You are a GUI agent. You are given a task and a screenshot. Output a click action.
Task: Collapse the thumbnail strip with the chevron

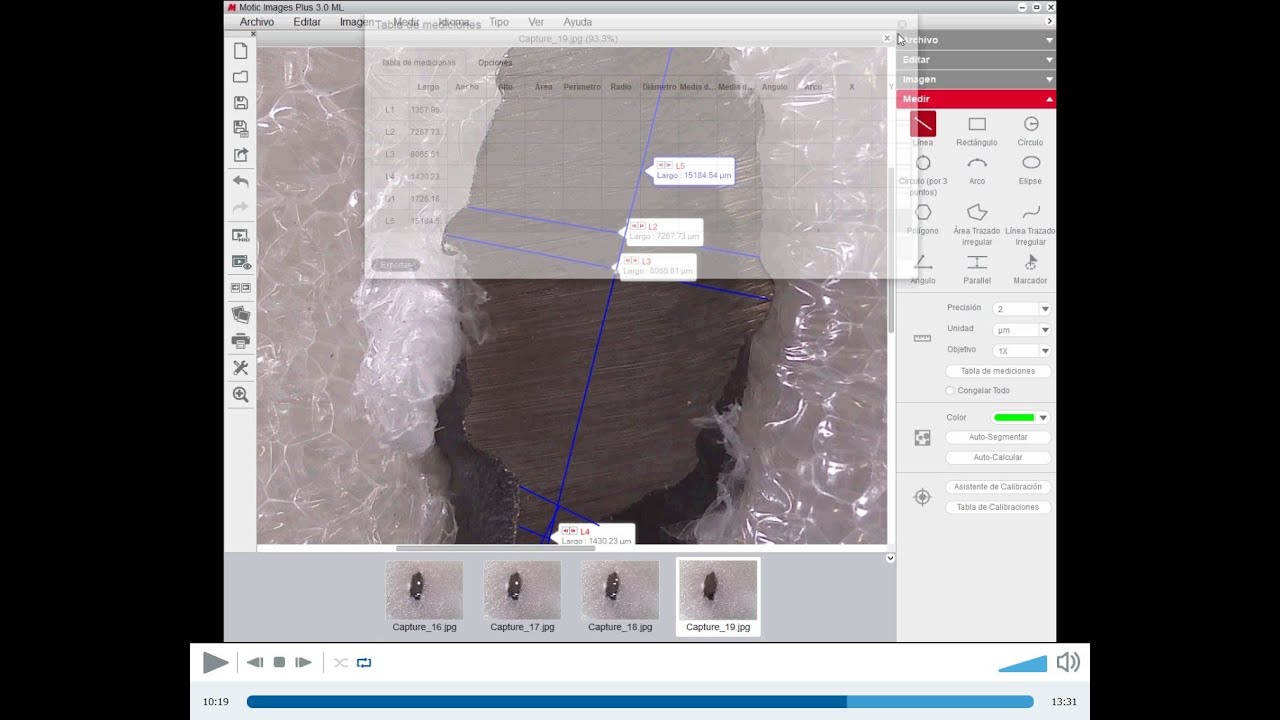[x=890, y=558]
